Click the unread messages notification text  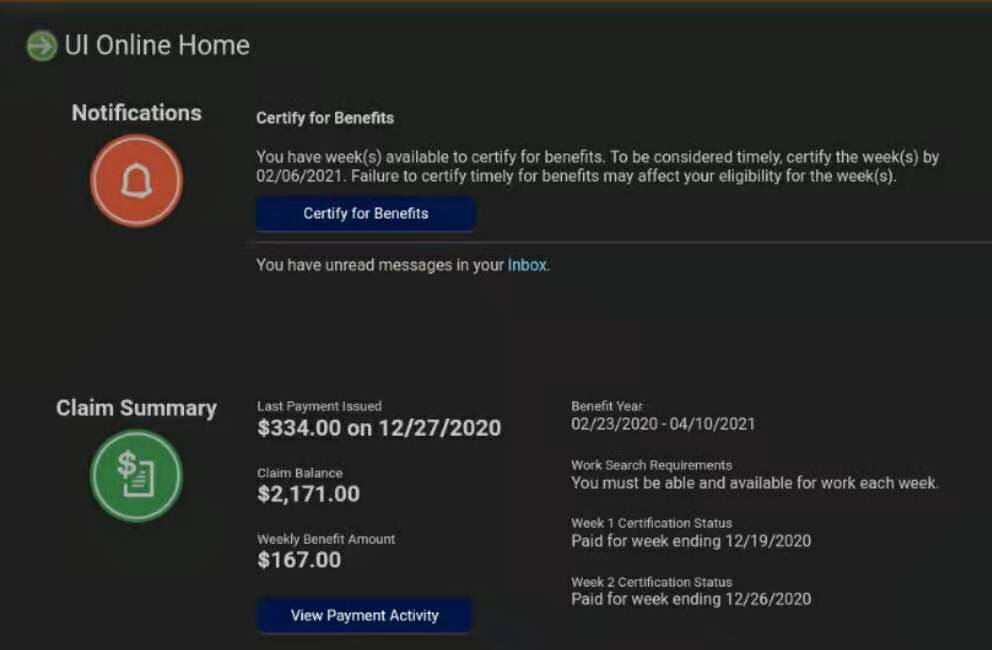tap(380, 265)
